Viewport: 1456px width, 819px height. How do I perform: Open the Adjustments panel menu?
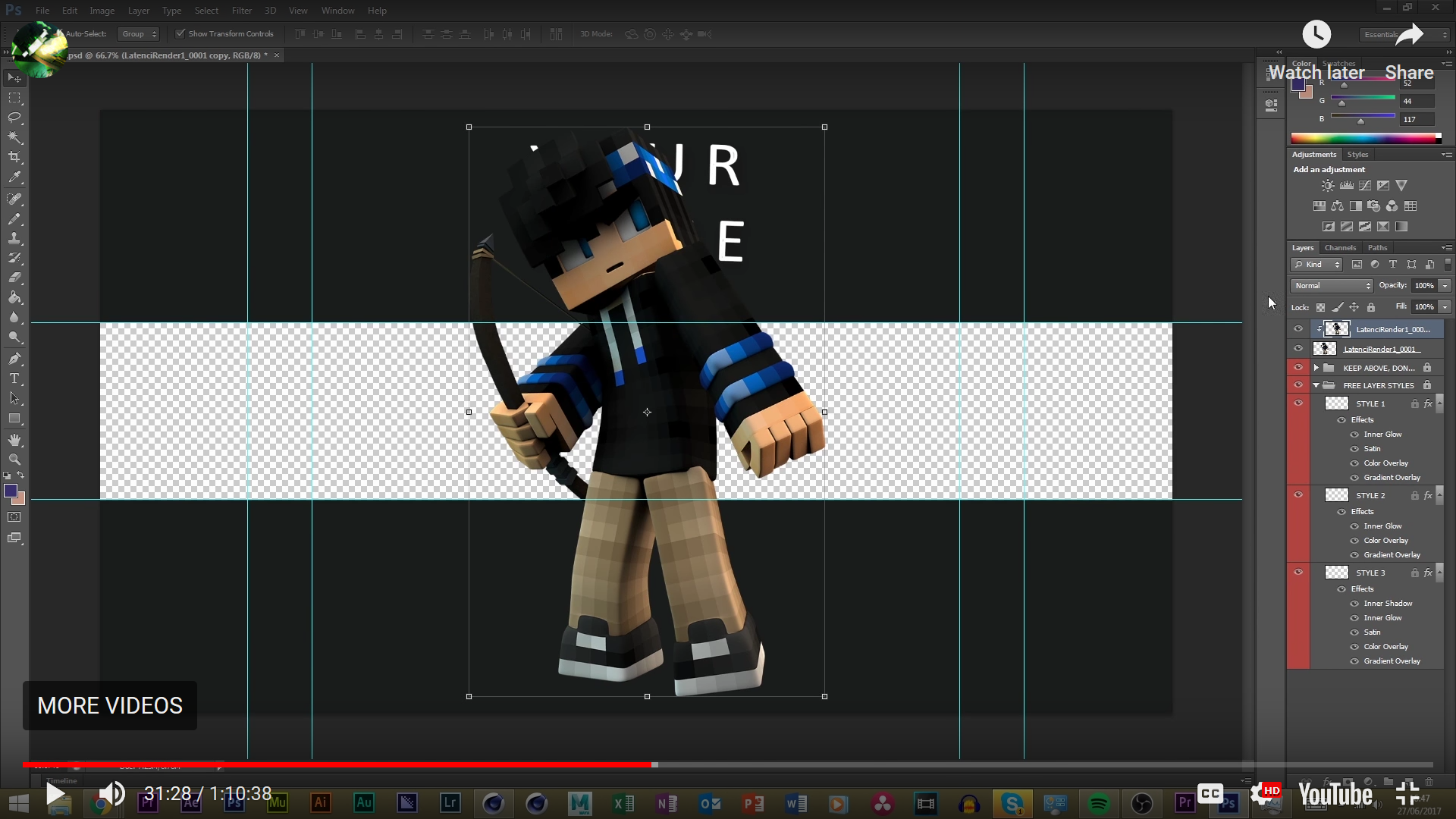click(x=1447, y=155)
